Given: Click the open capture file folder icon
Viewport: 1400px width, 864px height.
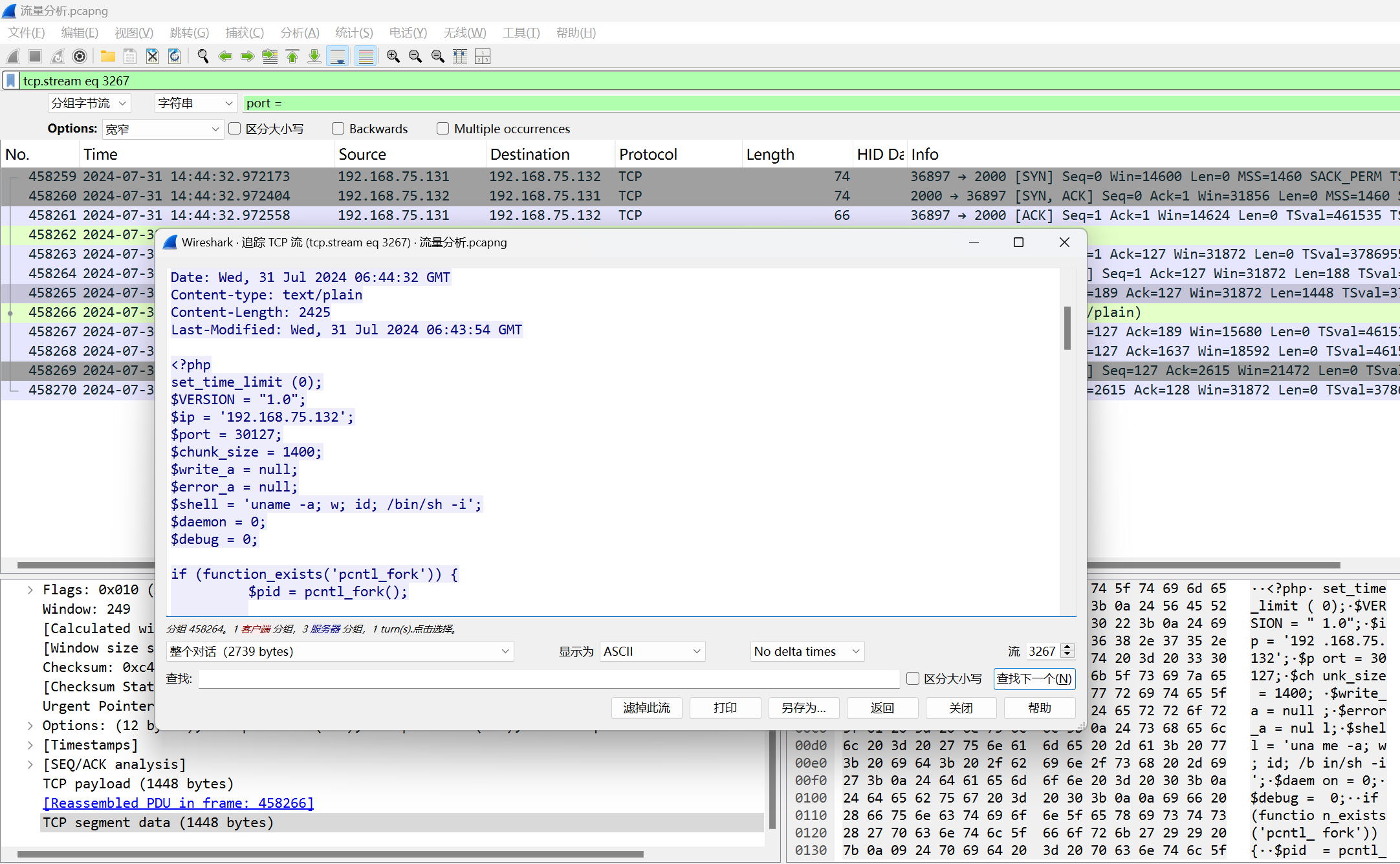Looking at the screenshot, I should pyautogui.click(x=108, y=57).
